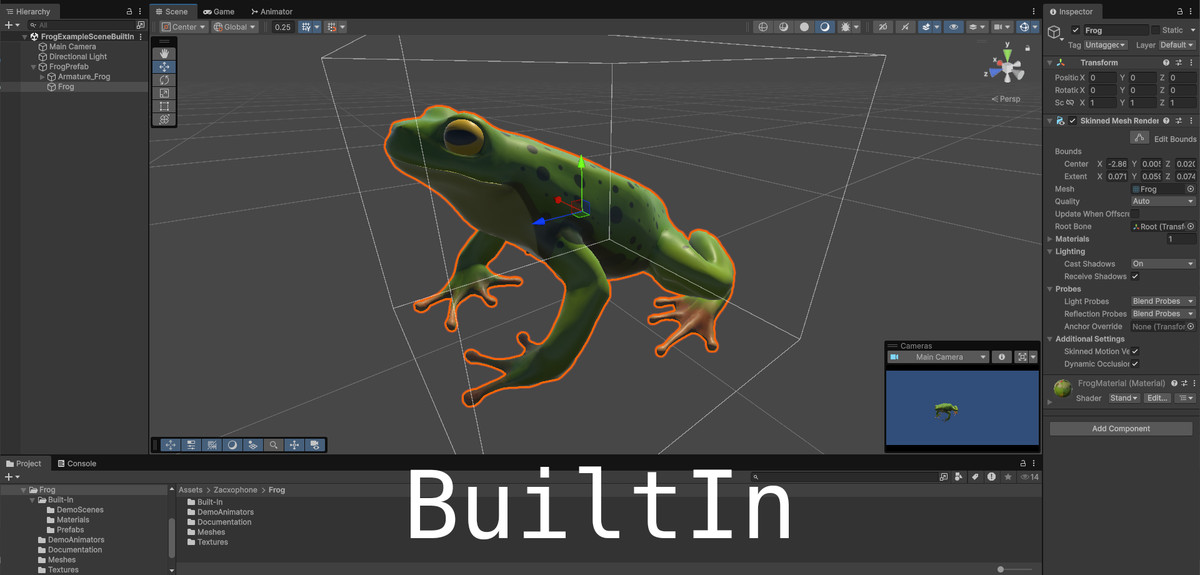
Task: Open the Tag dropdown
Action: pos(1107,45)
